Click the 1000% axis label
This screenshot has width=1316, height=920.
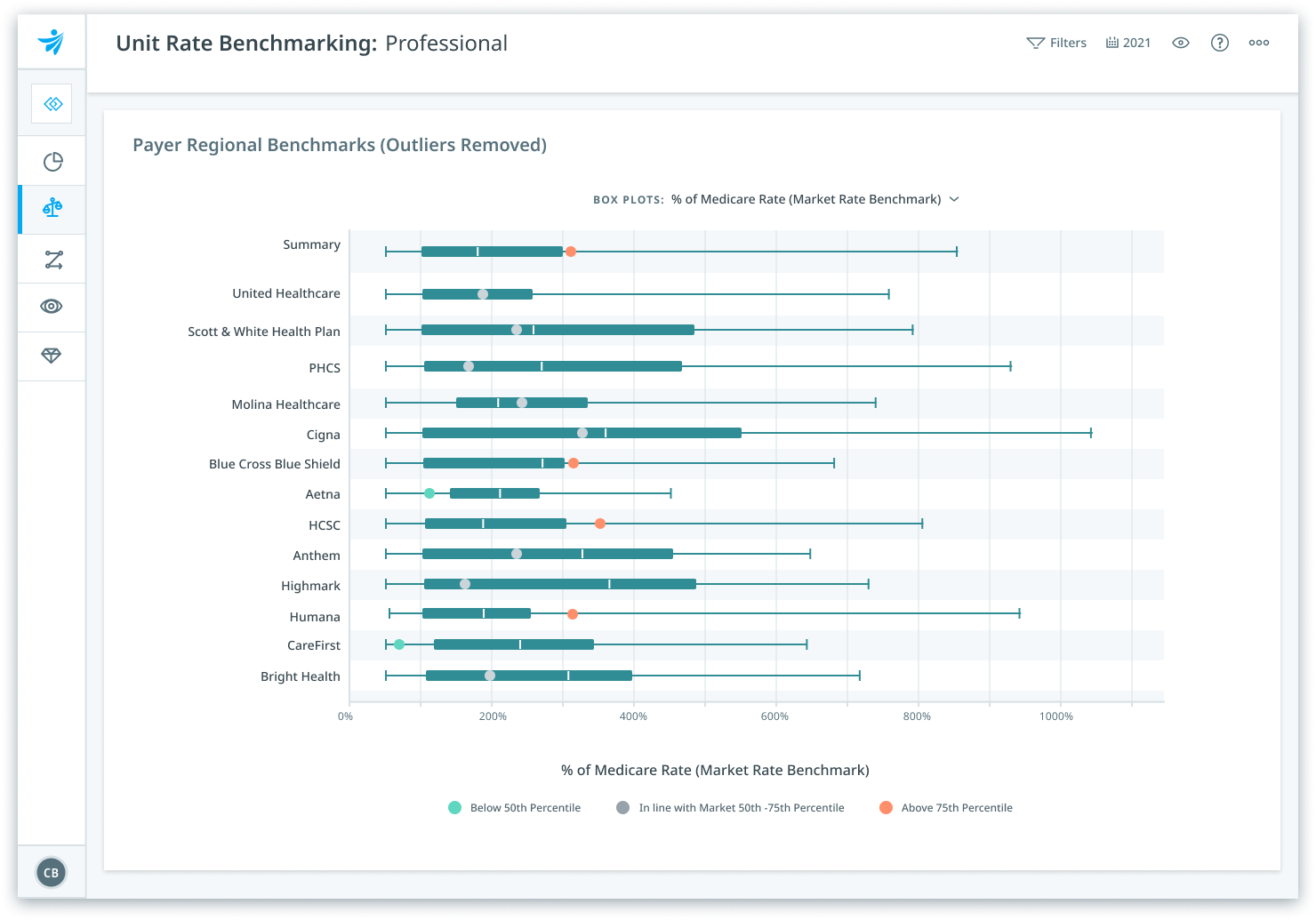[1056, 716]
